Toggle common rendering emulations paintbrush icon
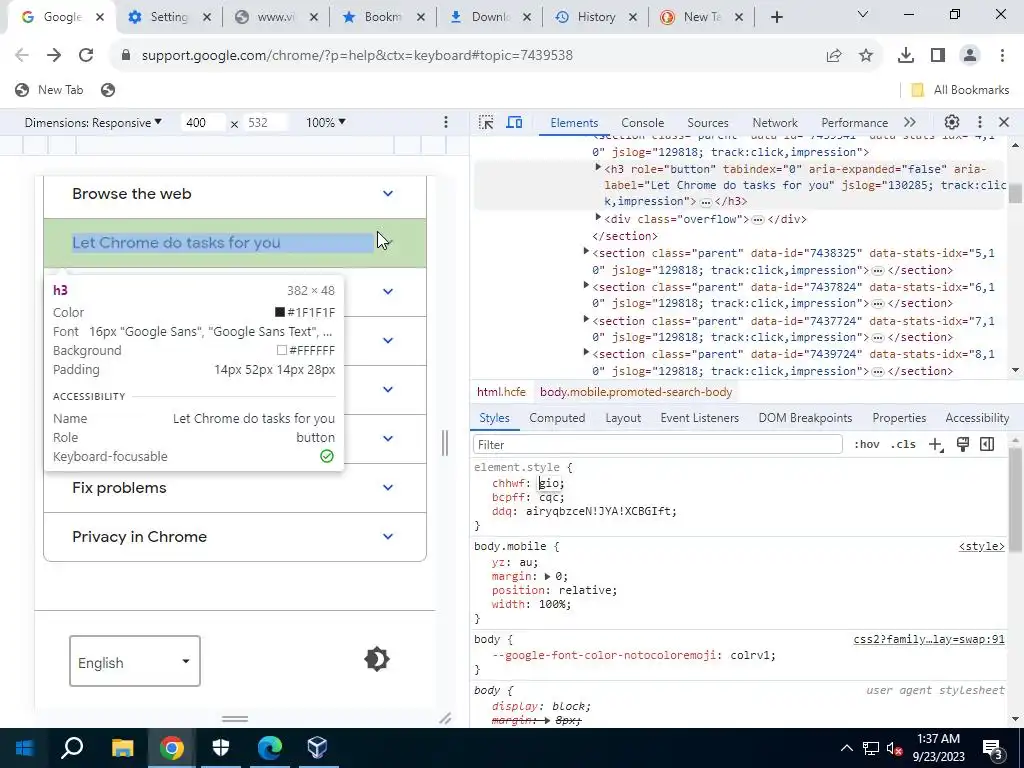This screenshot has height=768, width=1024. click(x=962, y=445)
